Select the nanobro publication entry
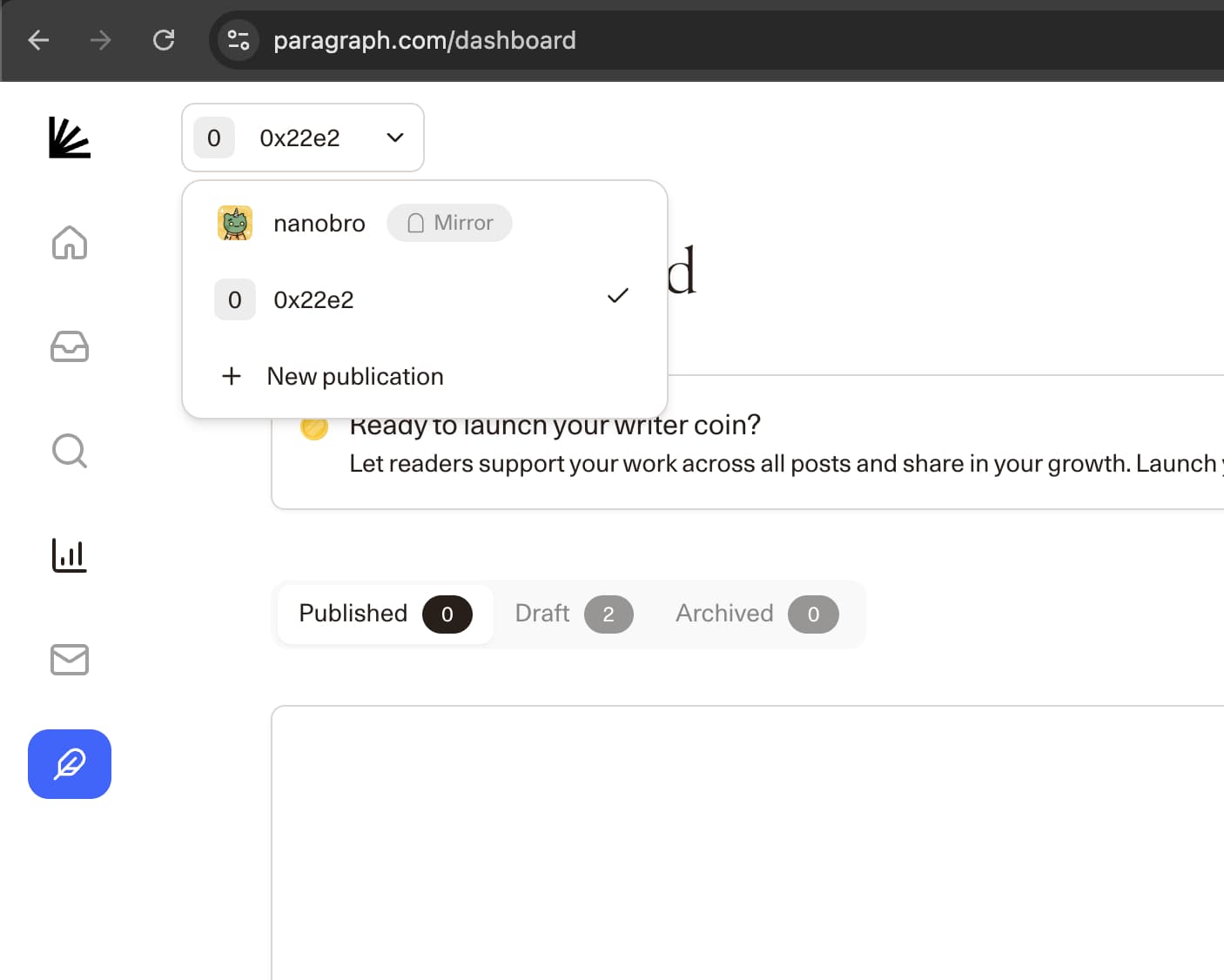Screen dimensions: 1224x980 [x=319, y=223]
